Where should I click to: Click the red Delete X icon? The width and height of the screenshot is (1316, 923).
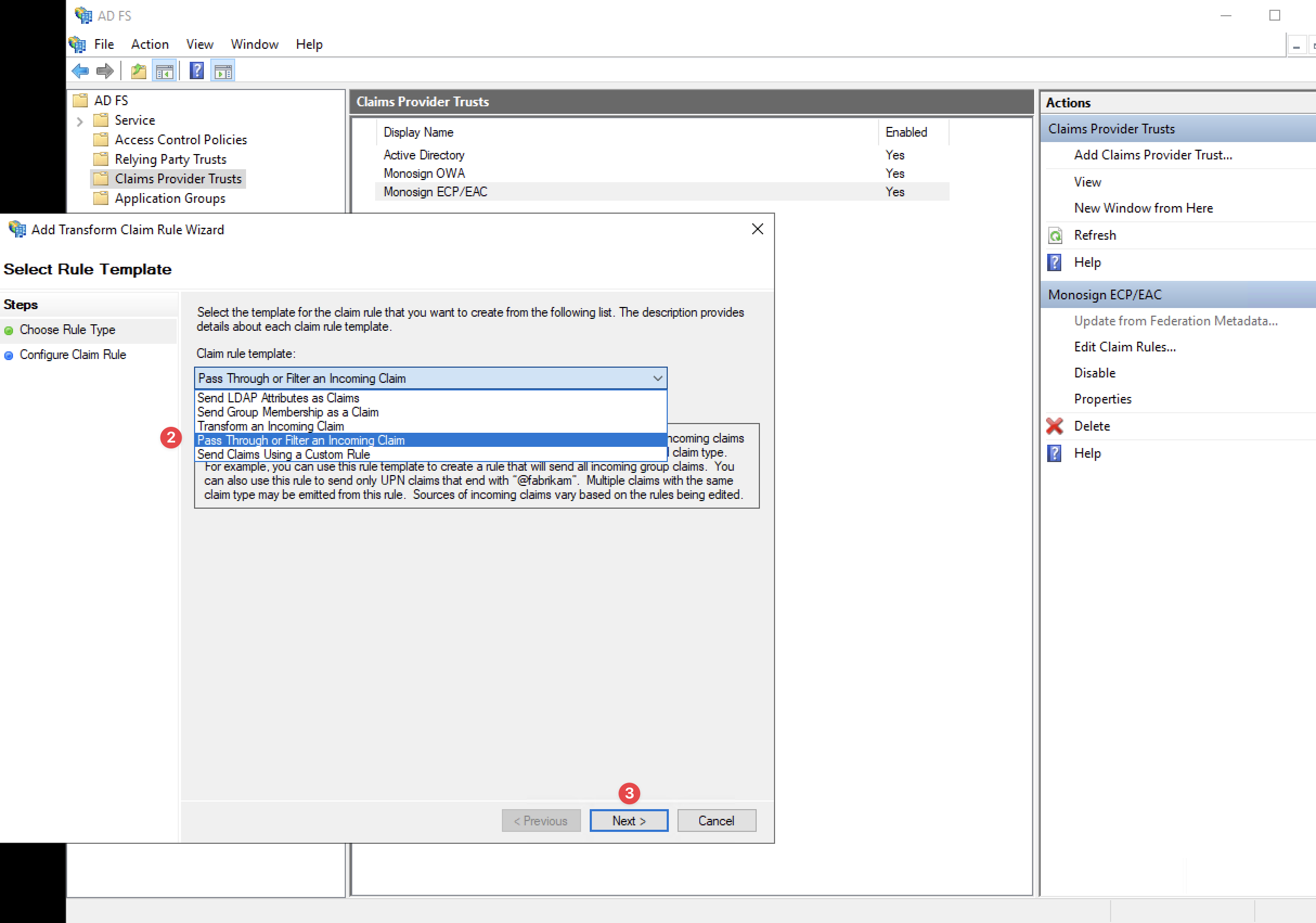[1055, 426]
